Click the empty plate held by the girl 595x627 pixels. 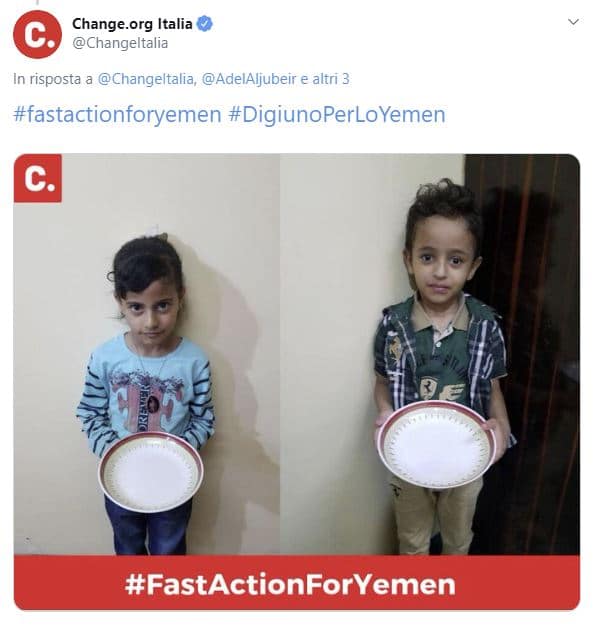(x=151, y=471)
